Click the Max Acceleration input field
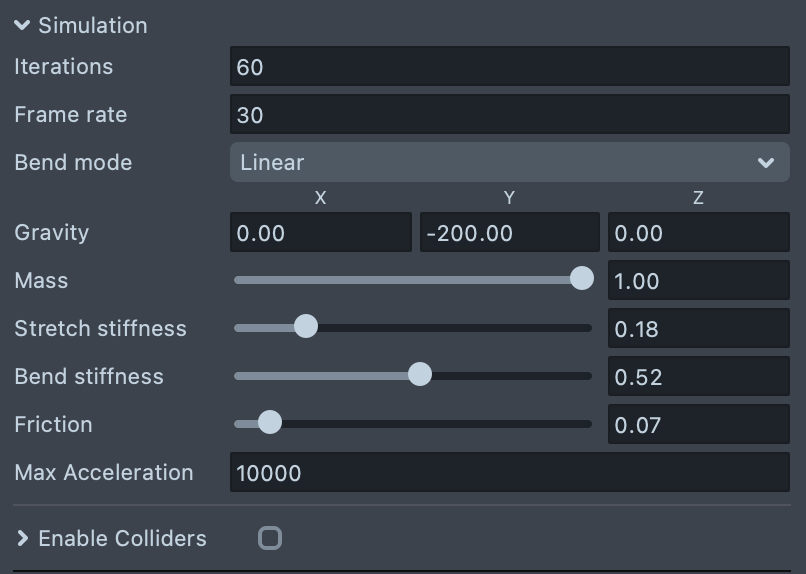 (x=509, y=473)
